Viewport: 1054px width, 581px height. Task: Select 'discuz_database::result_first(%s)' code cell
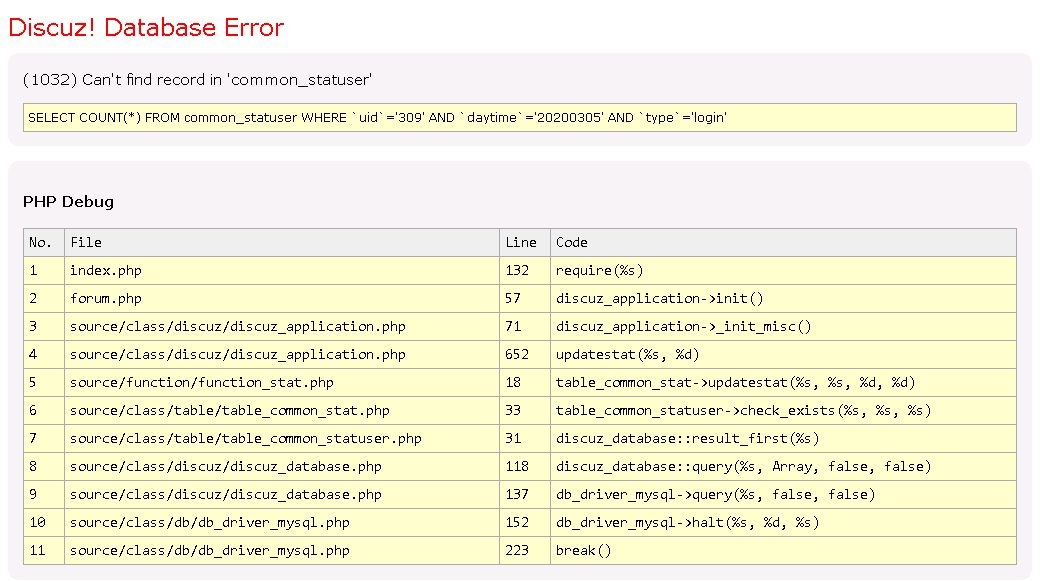[x=783, y=438]
